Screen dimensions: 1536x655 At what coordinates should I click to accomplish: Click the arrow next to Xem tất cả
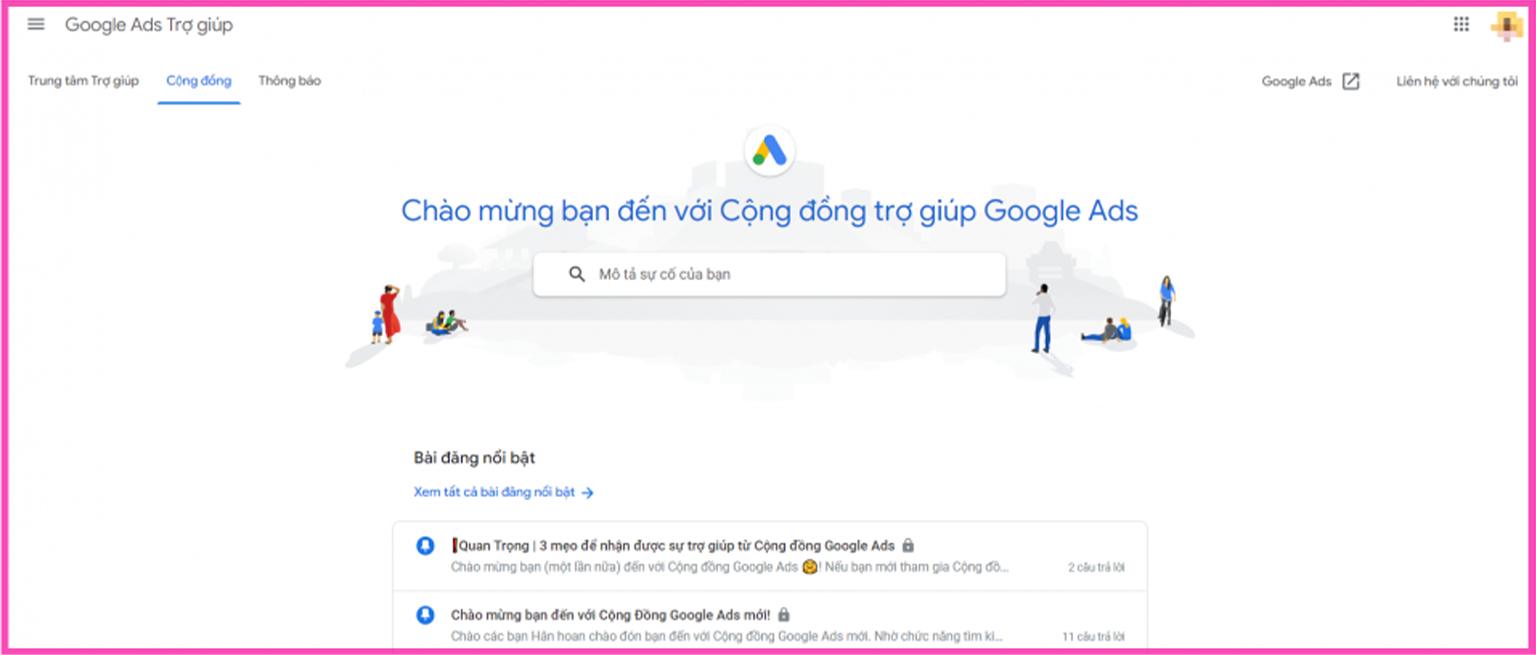(588, 493)
